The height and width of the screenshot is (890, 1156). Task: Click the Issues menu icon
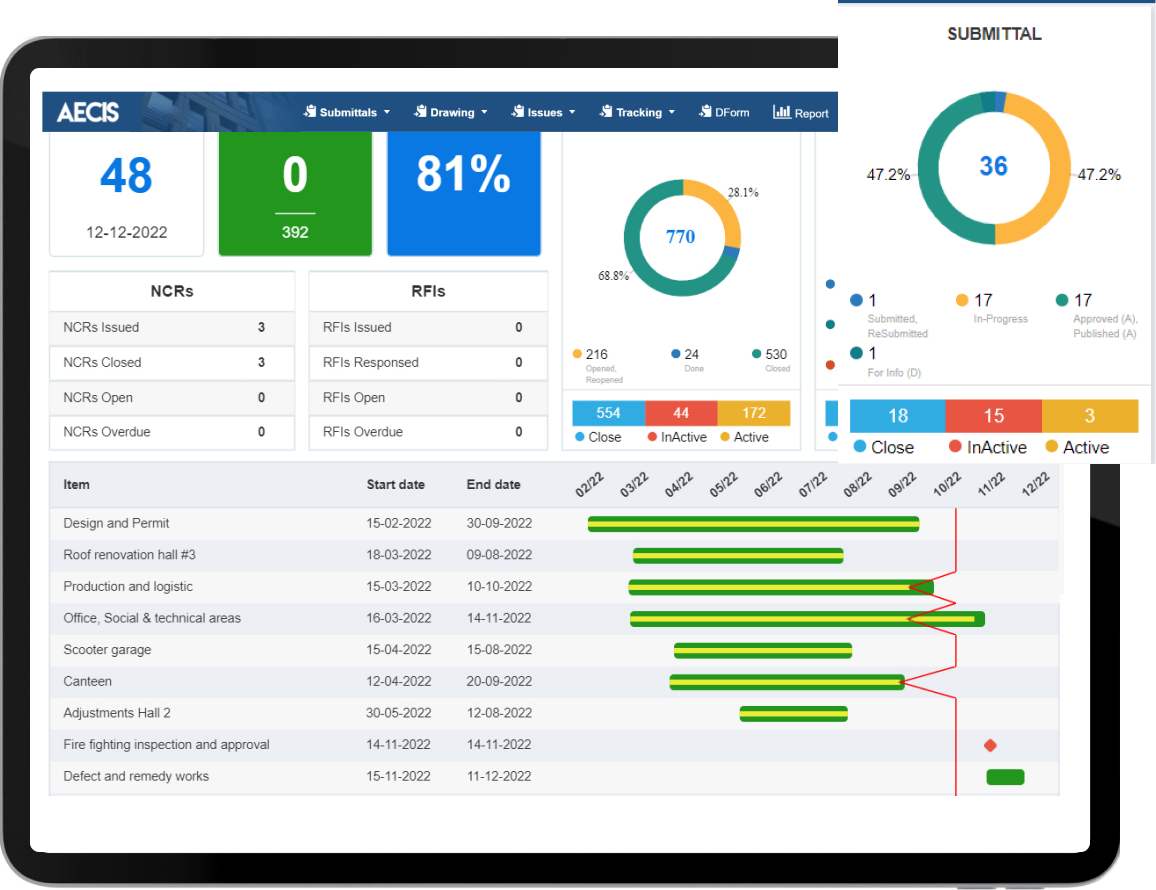click(x=518, y=111)
